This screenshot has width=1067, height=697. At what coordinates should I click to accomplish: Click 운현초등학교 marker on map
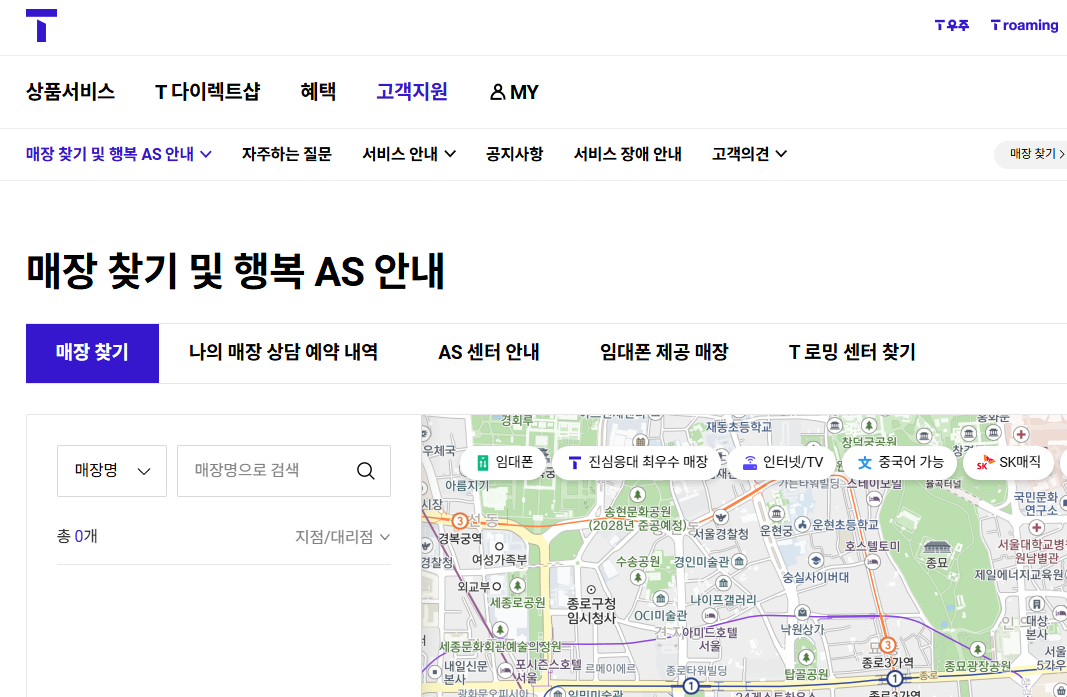(802, 524)
